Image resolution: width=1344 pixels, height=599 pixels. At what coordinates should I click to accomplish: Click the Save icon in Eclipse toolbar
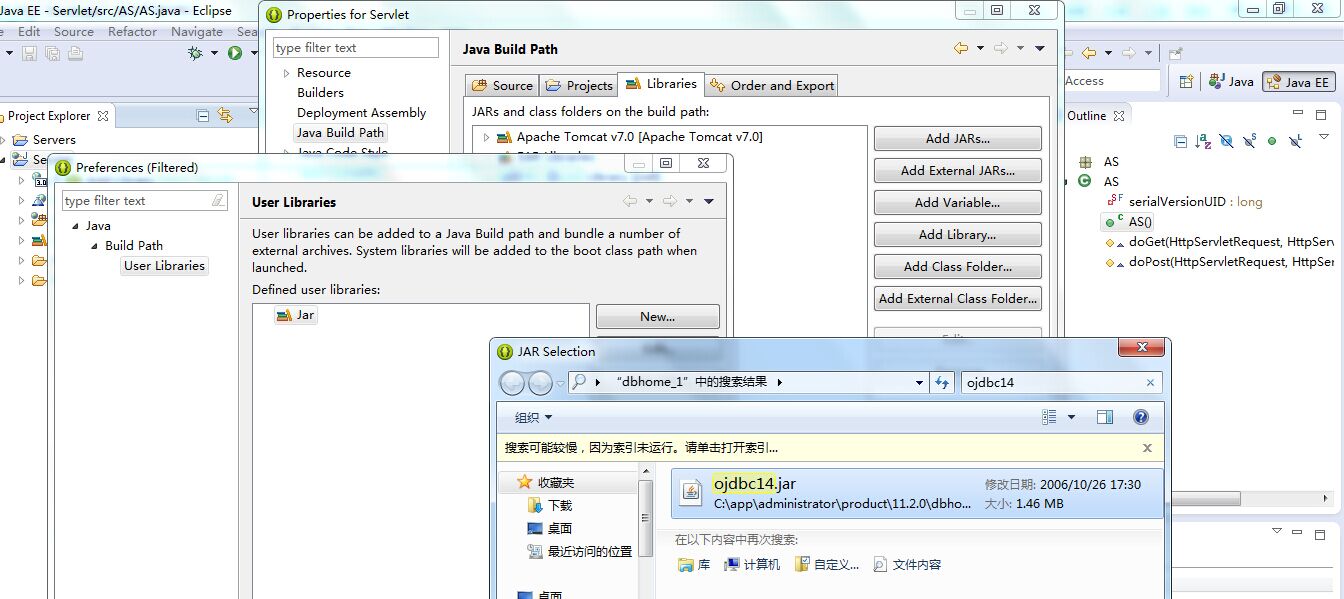[x=29, y=53]
